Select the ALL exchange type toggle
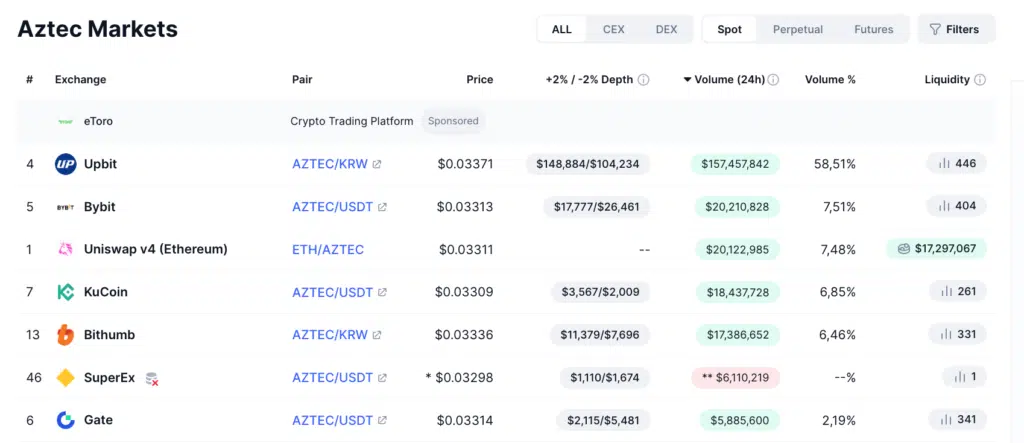This screenshot has width=1024, height=443. pyautogui.click(x=562, y=29)
